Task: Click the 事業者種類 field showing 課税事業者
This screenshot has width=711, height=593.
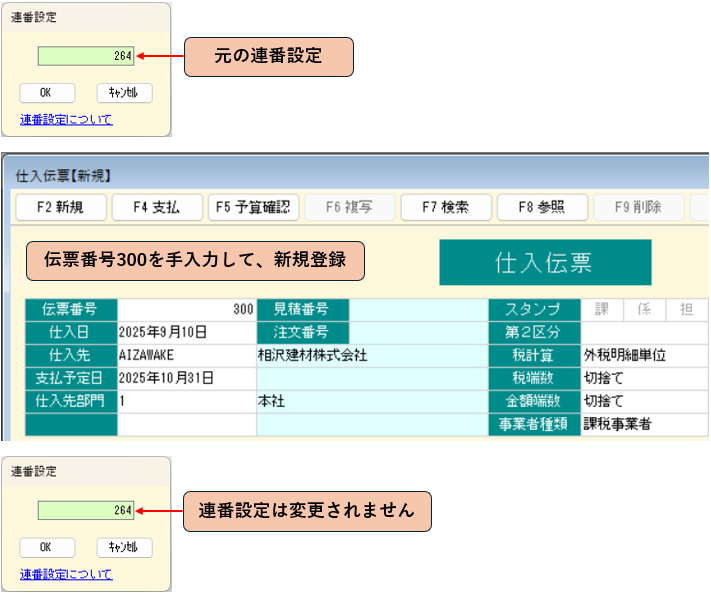Action: point(644,424)
